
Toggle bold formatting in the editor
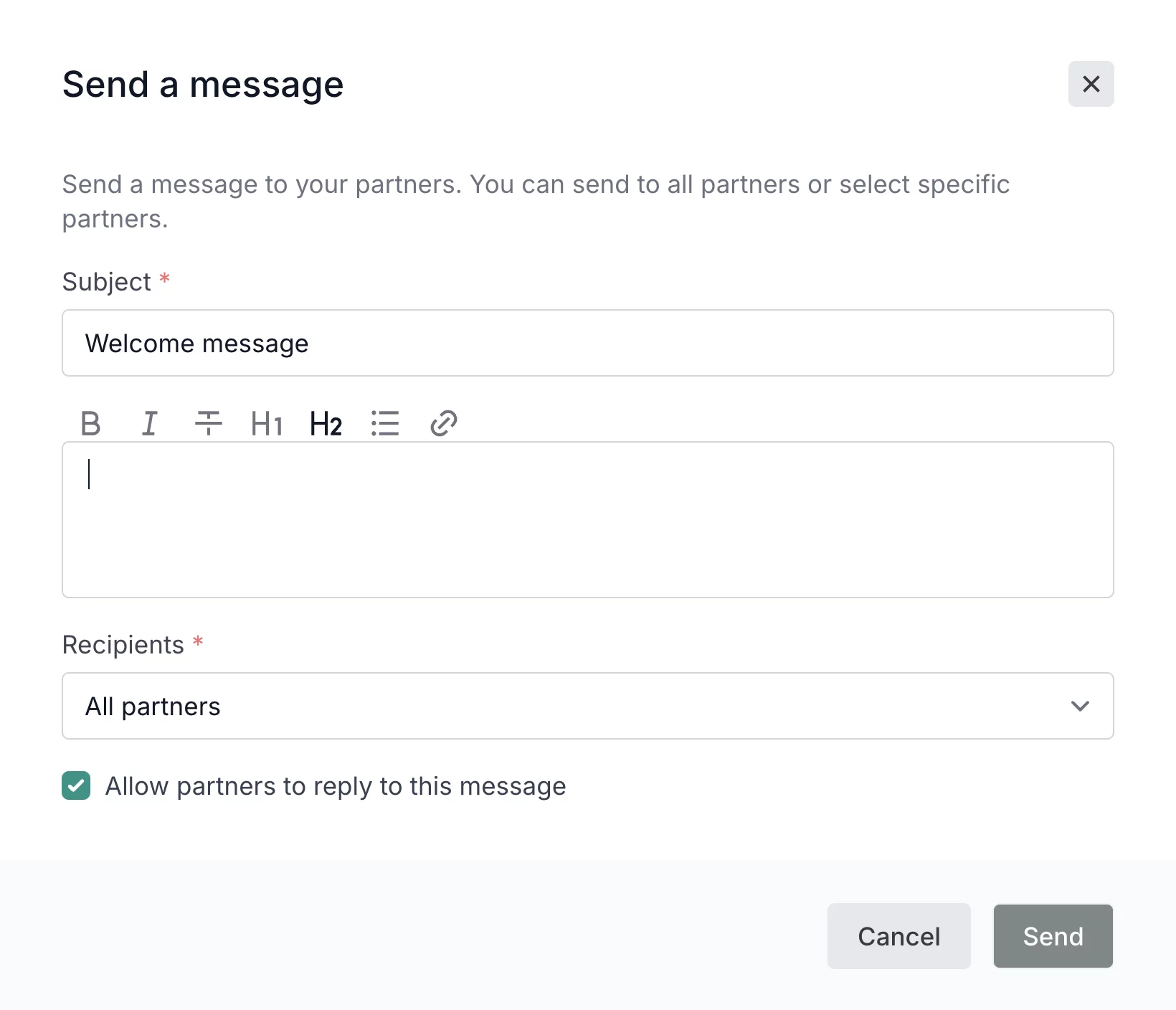pos(90,424)
